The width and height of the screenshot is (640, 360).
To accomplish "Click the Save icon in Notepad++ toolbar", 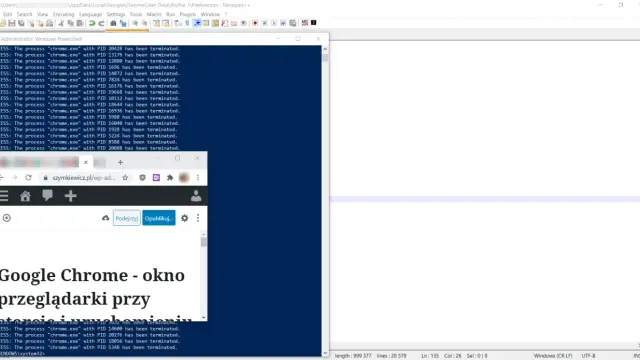I will pos(11,23).
